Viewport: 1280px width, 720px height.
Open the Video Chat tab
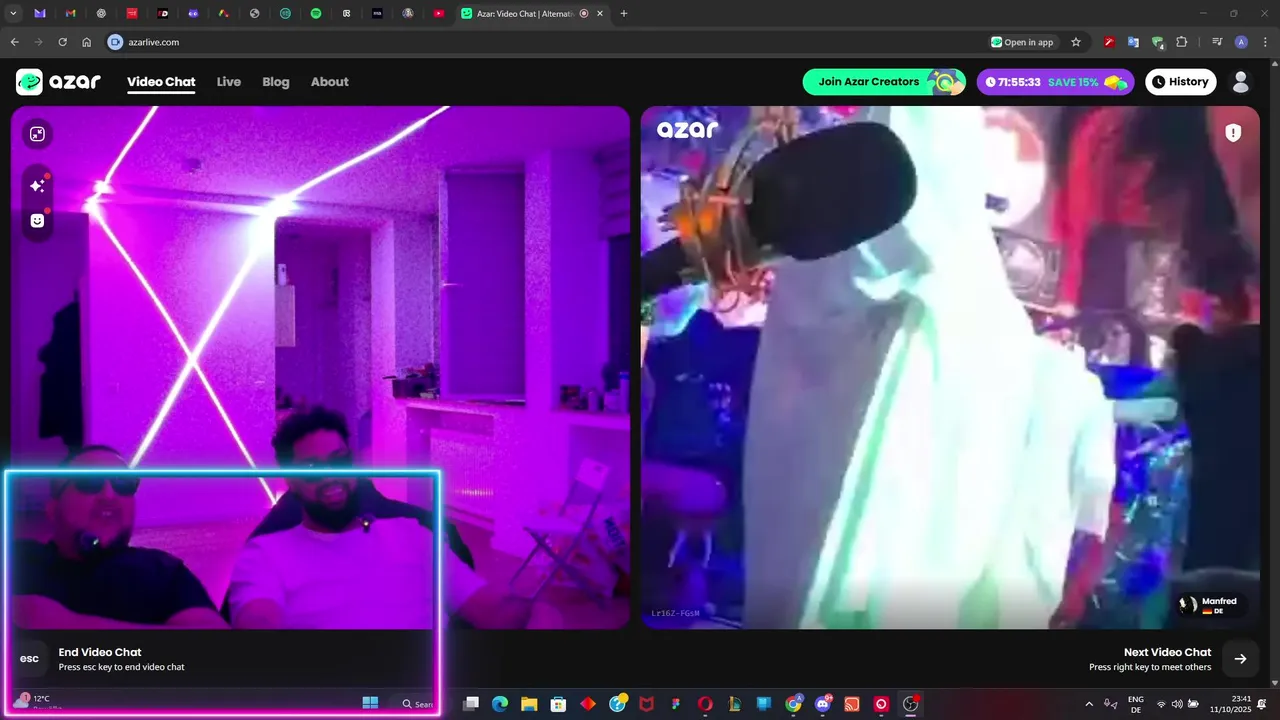coord(161,82)
